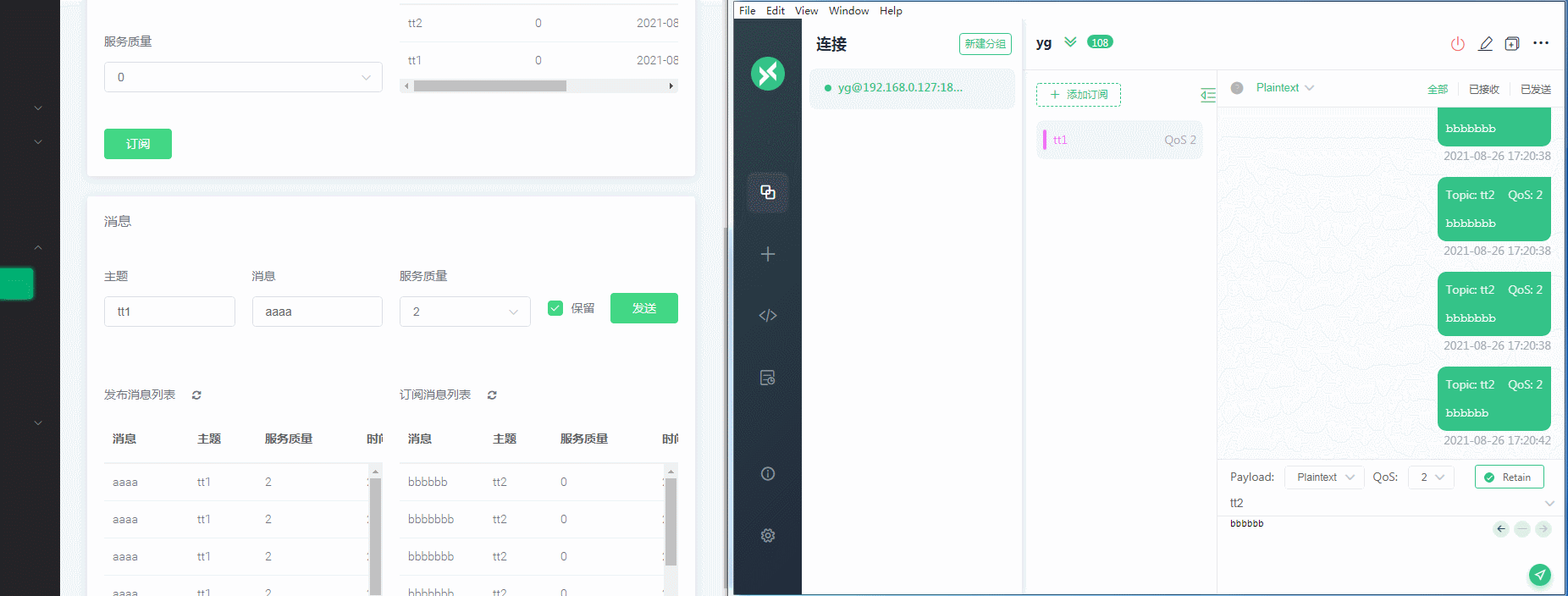Click the first bbbbbb row in 订阅消息列表

(533, 482)
